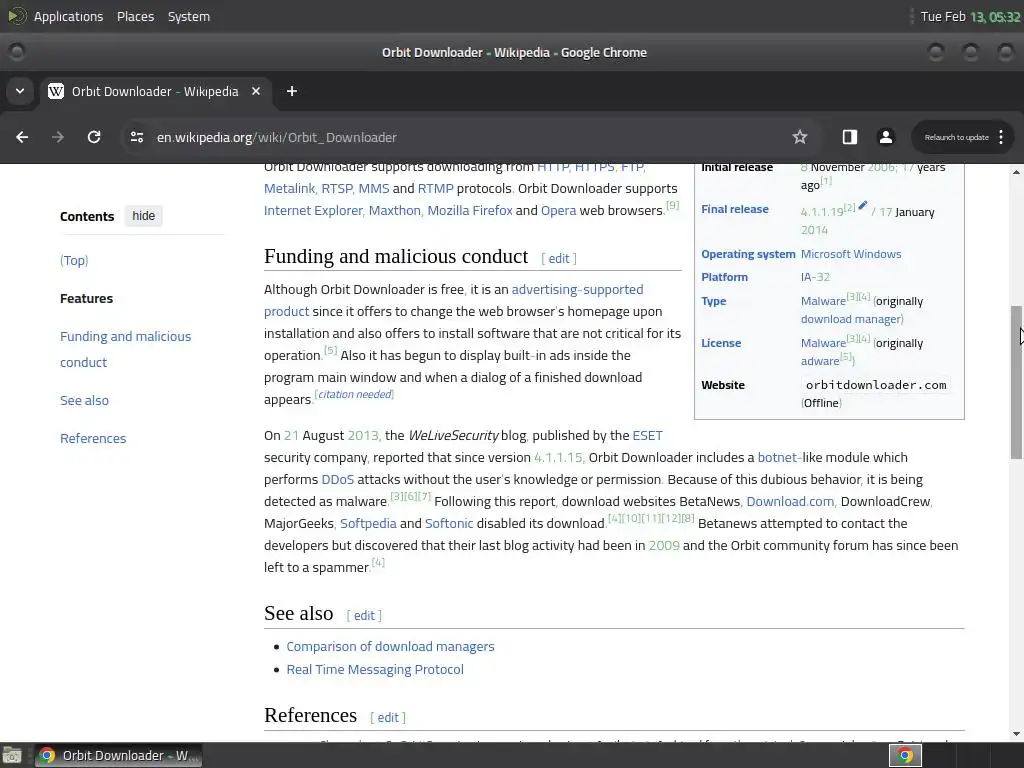This screenshot has width=1024, height=768.
Task: Open the tab search dropdown arrow
Action: coord(20,91)
